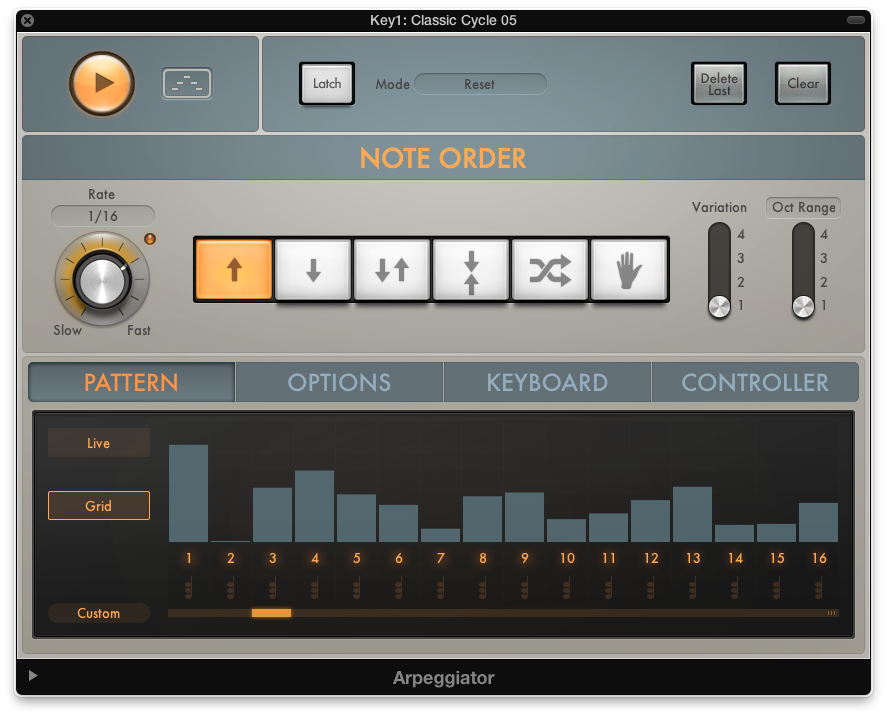Open the Custom pattern menu
Screen dimensions: 887x717
click(99, 613)
